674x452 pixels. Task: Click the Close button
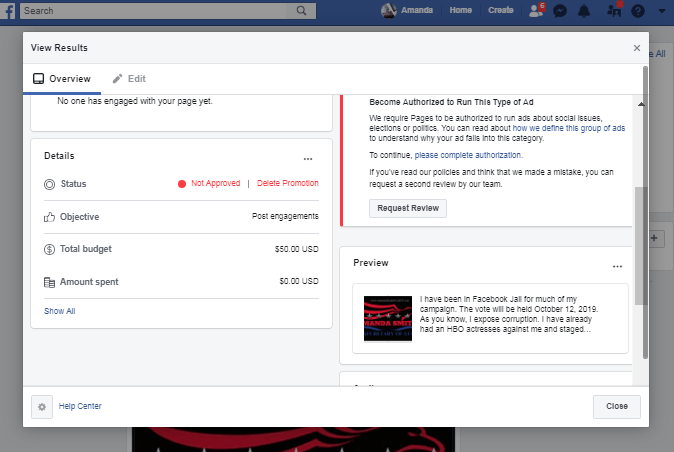coord(616,406)
